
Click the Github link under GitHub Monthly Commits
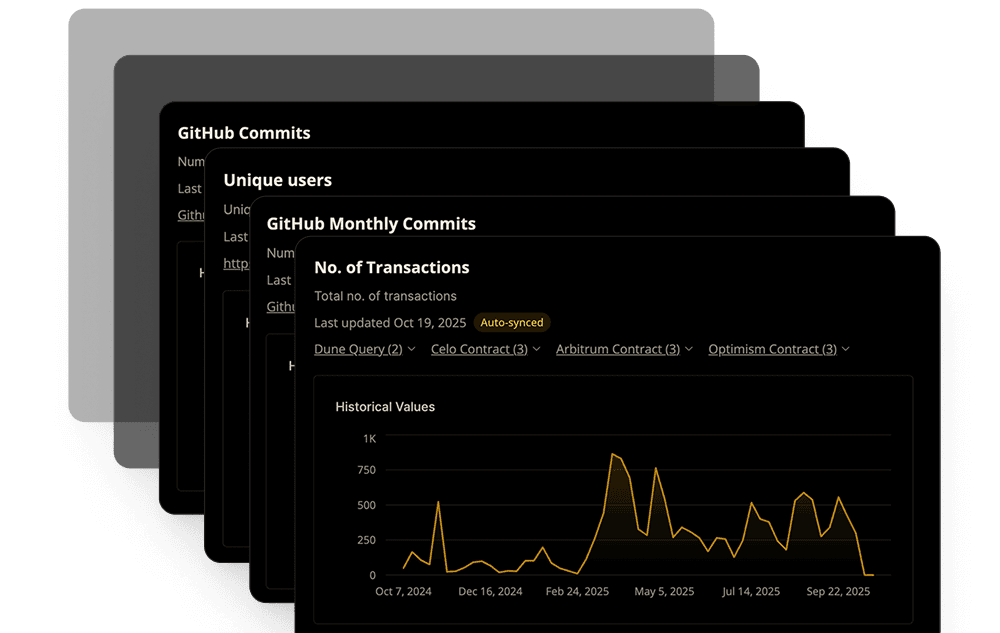pos(281,306)
